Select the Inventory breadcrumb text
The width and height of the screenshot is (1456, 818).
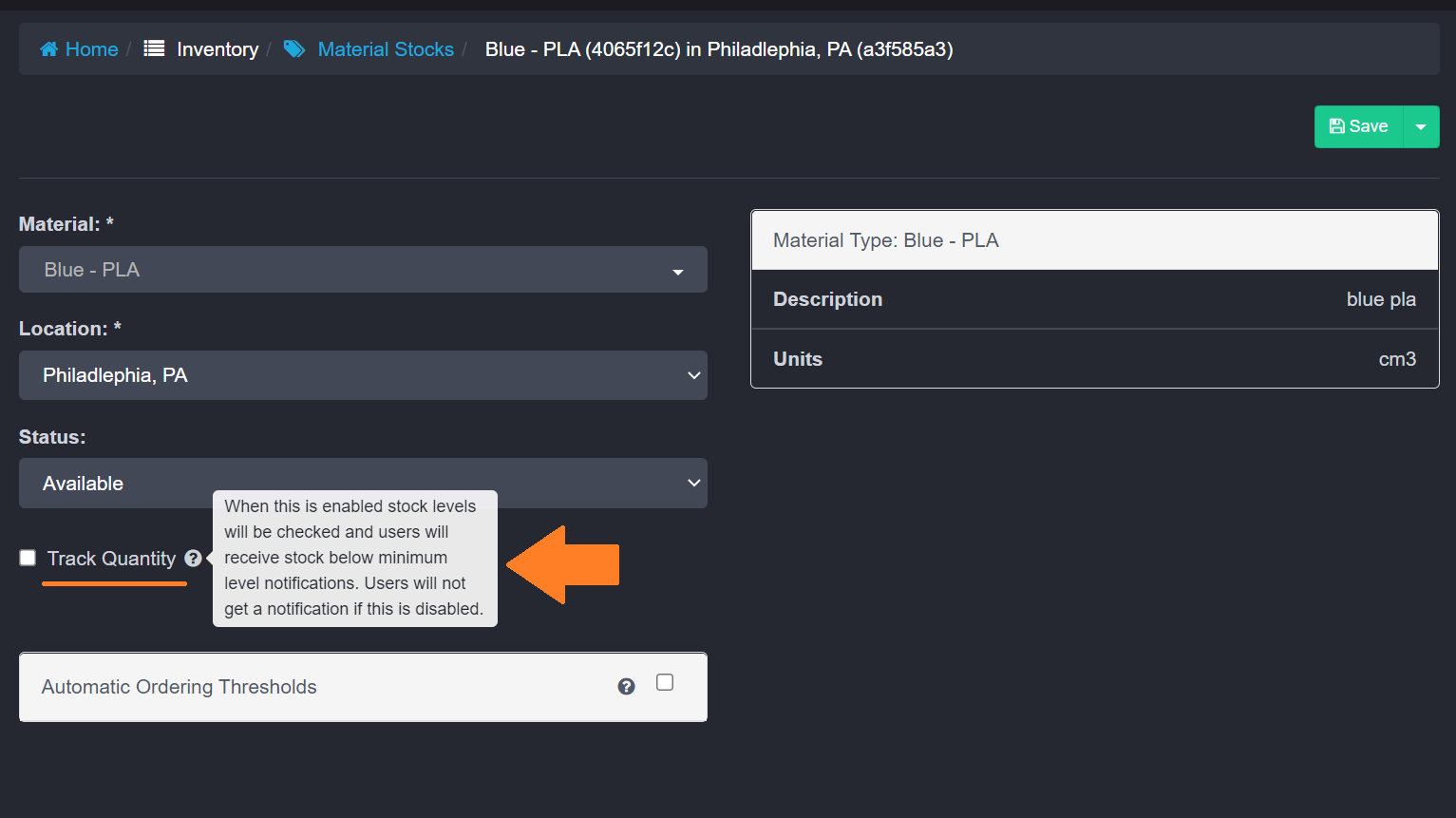217,49
